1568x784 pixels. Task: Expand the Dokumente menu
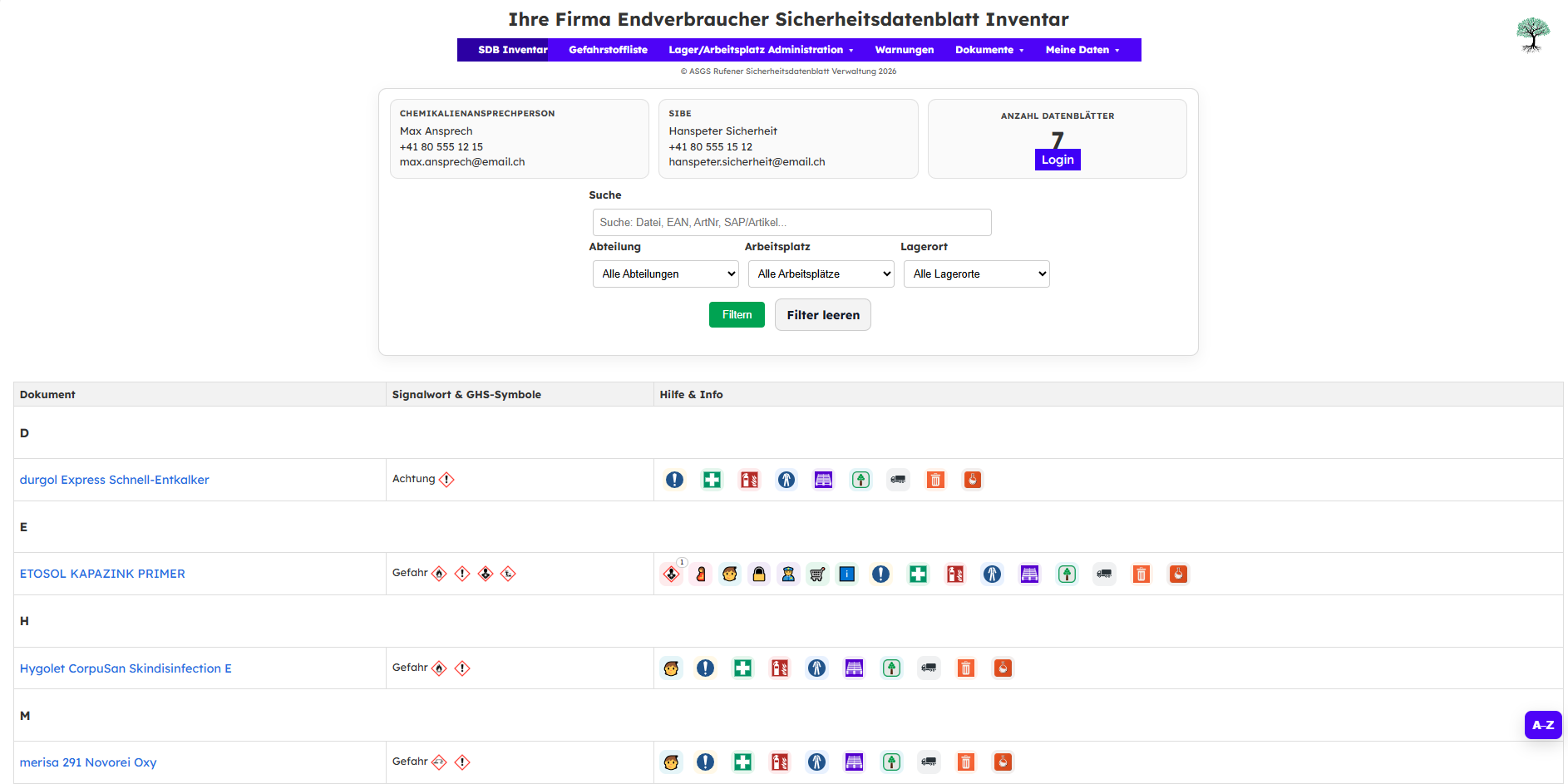pos(989,50)
